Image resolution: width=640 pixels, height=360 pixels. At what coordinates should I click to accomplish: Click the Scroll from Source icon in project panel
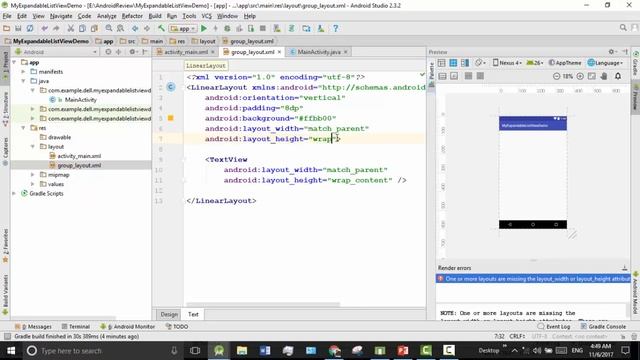point(108,52)
